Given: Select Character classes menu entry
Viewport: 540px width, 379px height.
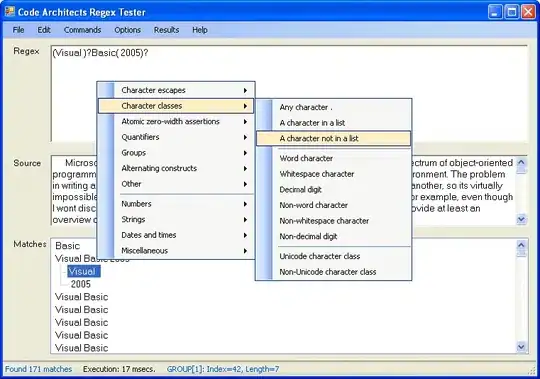Looking at the screenshot, I should click(176, 106).
